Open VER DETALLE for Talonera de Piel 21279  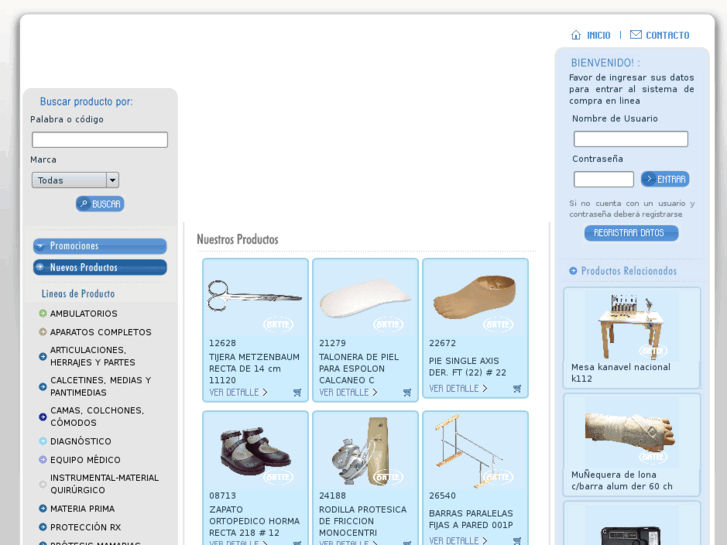click(348, 392)
